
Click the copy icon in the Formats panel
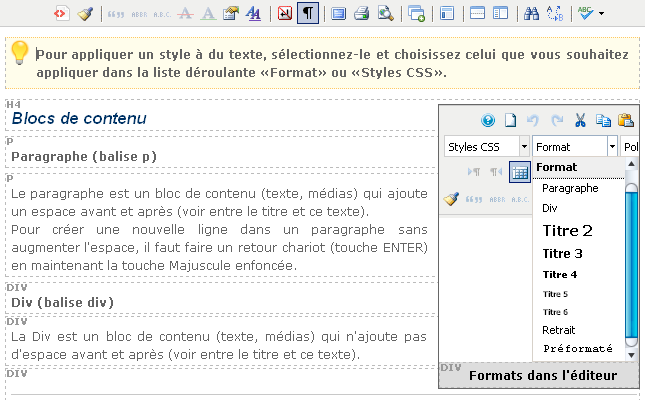[x=603, y=120]
